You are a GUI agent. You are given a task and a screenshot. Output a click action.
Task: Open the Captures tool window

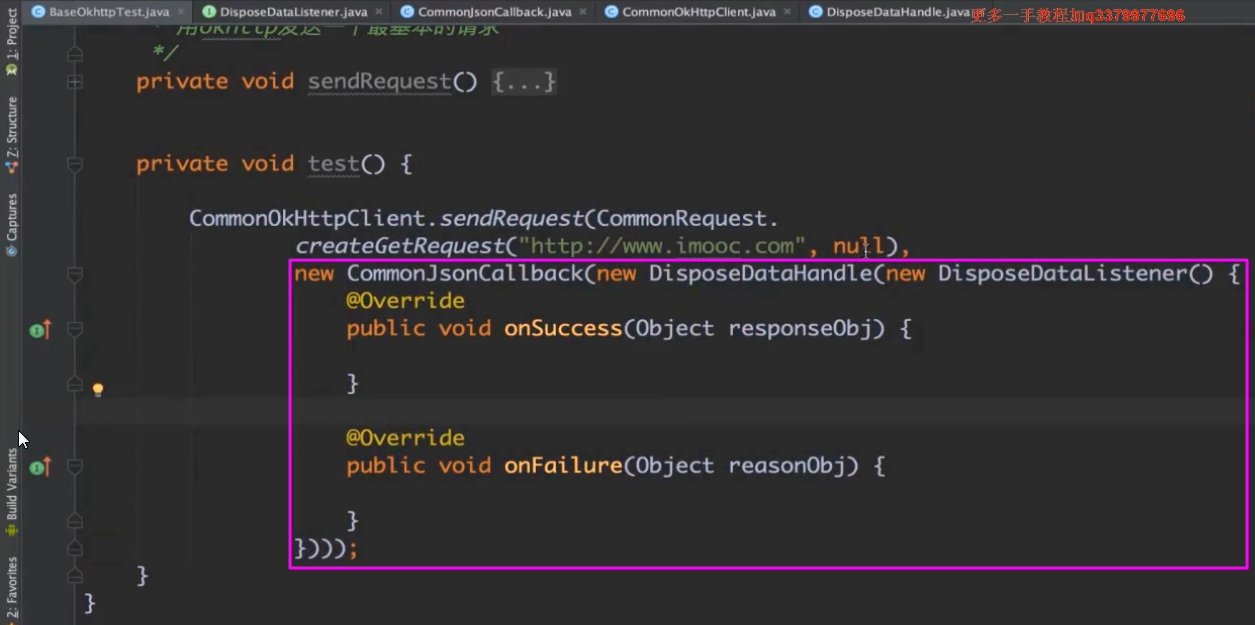[11, 224]
